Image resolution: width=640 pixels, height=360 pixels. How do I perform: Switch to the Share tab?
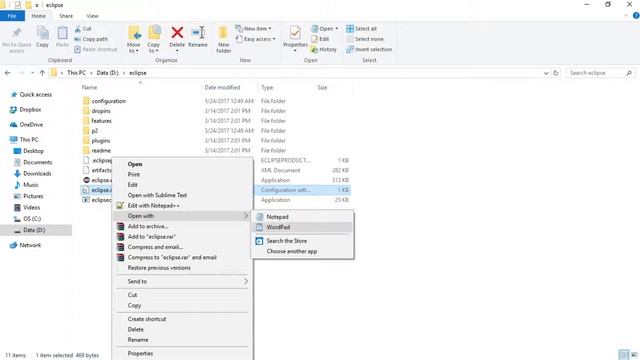coord(66,16)
